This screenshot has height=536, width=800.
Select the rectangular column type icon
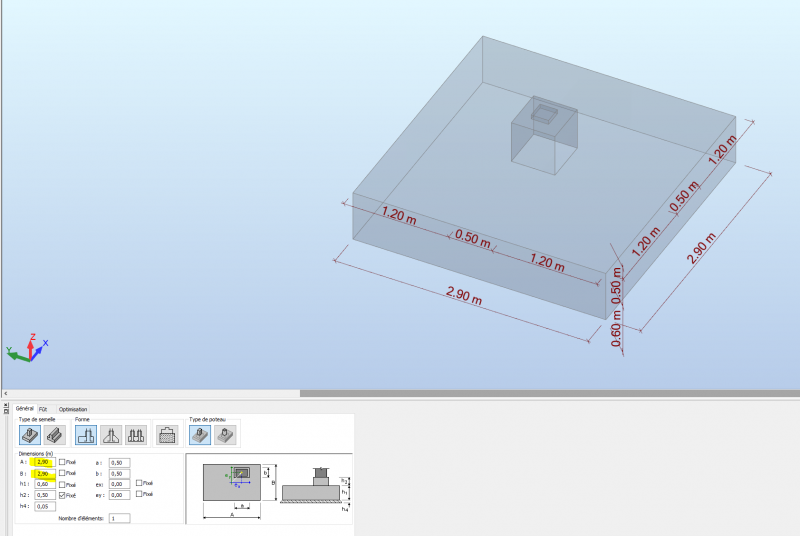(200, 435)
